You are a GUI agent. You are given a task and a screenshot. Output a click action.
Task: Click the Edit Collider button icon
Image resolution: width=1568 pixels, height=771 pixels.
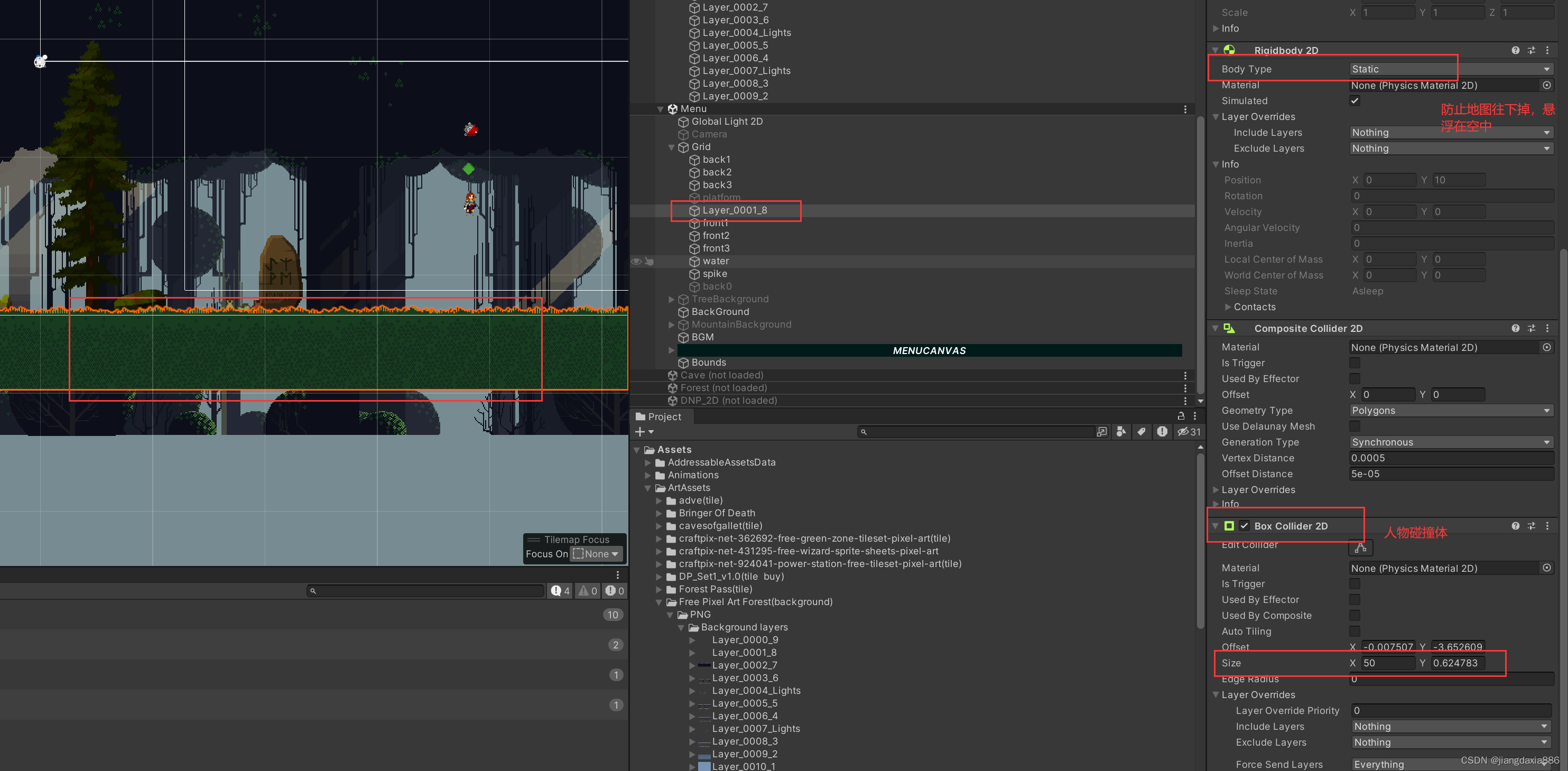point(1360,547)
